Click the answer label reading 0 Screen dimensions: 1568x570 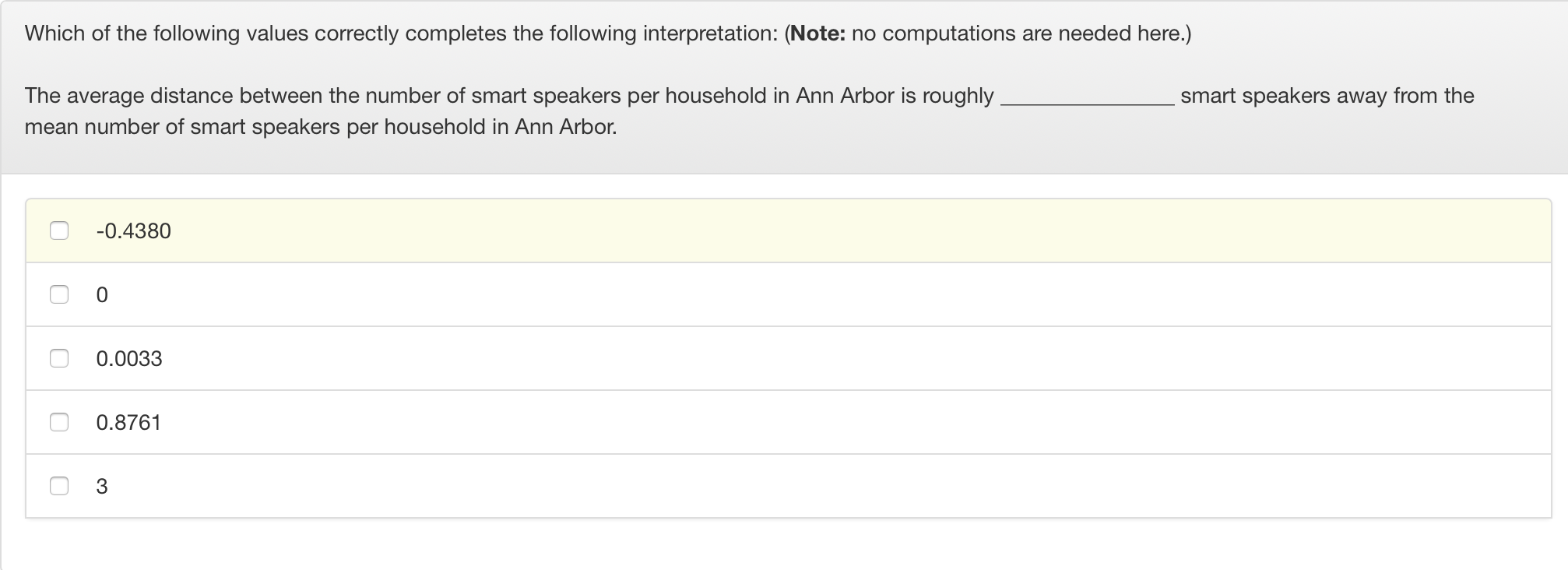coord(102,295)
